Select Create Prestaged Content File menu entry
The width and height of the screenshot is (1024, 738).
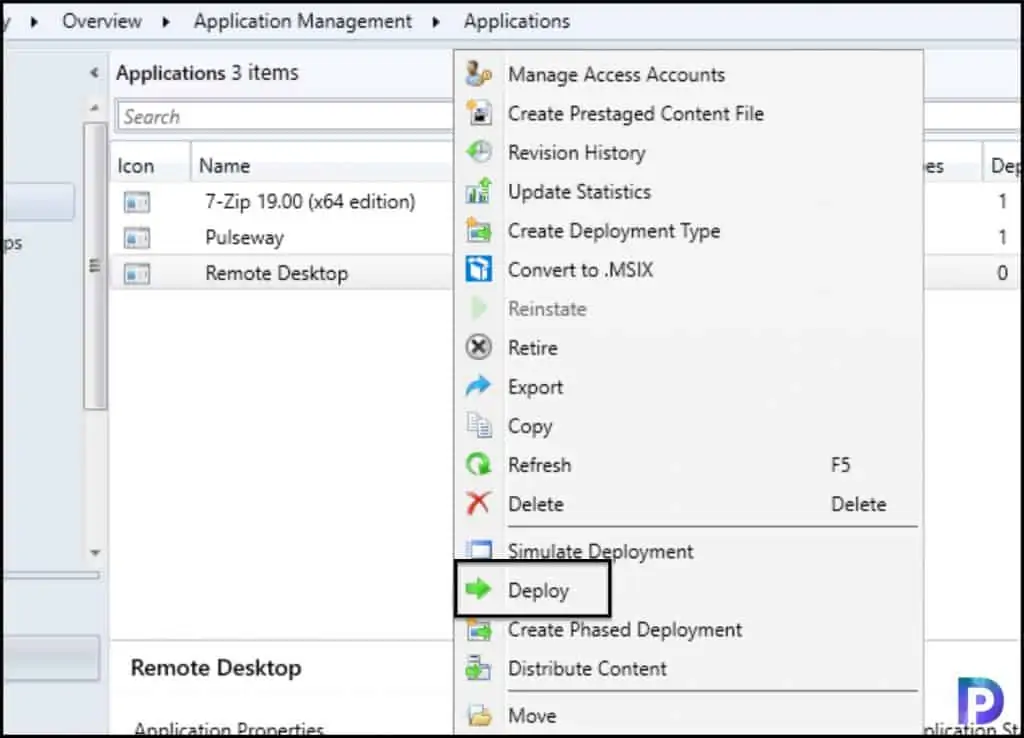(x=689, y=114)
